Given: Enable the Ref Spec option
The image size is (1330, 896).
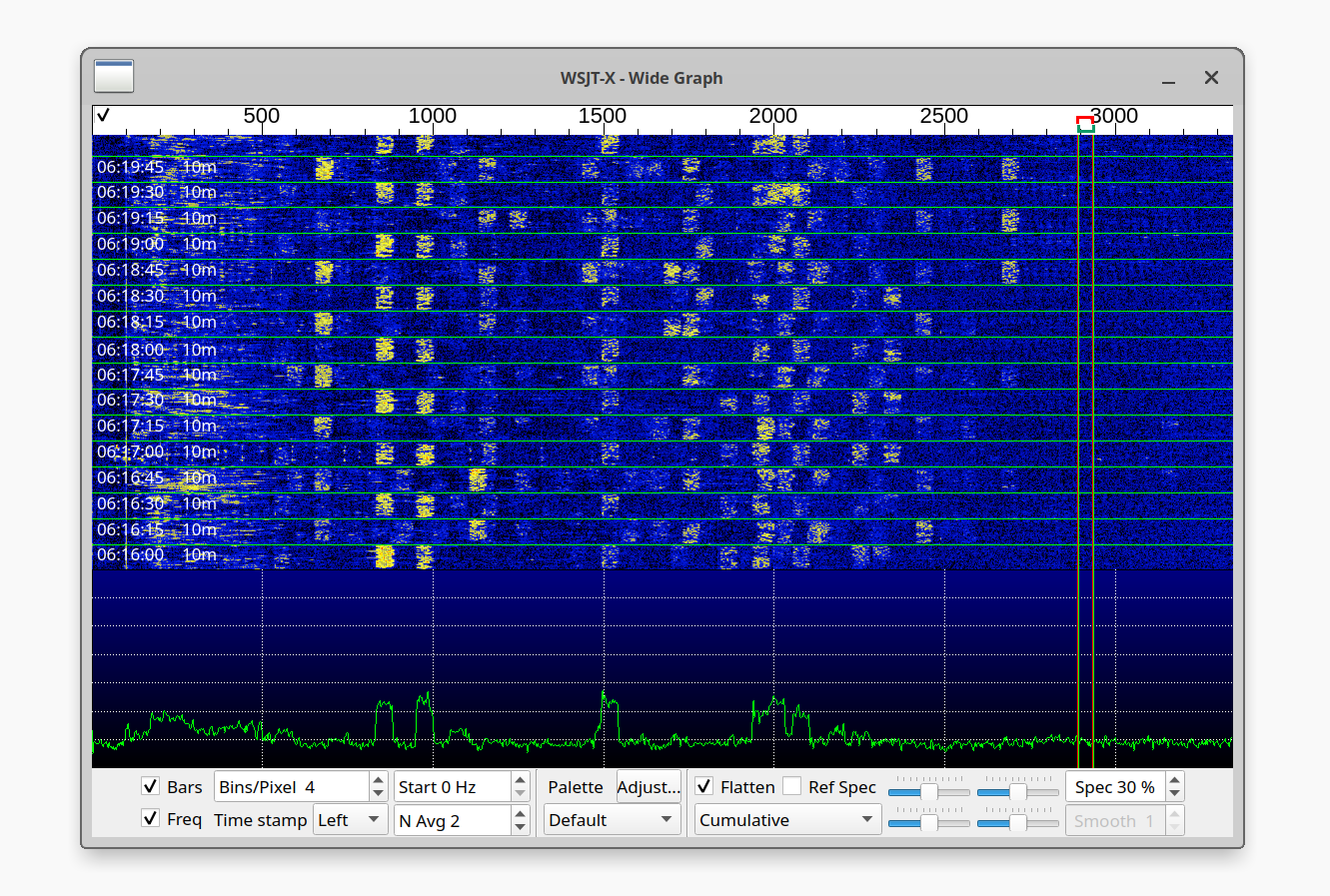Looking at the screenshot, I should pyautogui.click(x=791, y=787).
